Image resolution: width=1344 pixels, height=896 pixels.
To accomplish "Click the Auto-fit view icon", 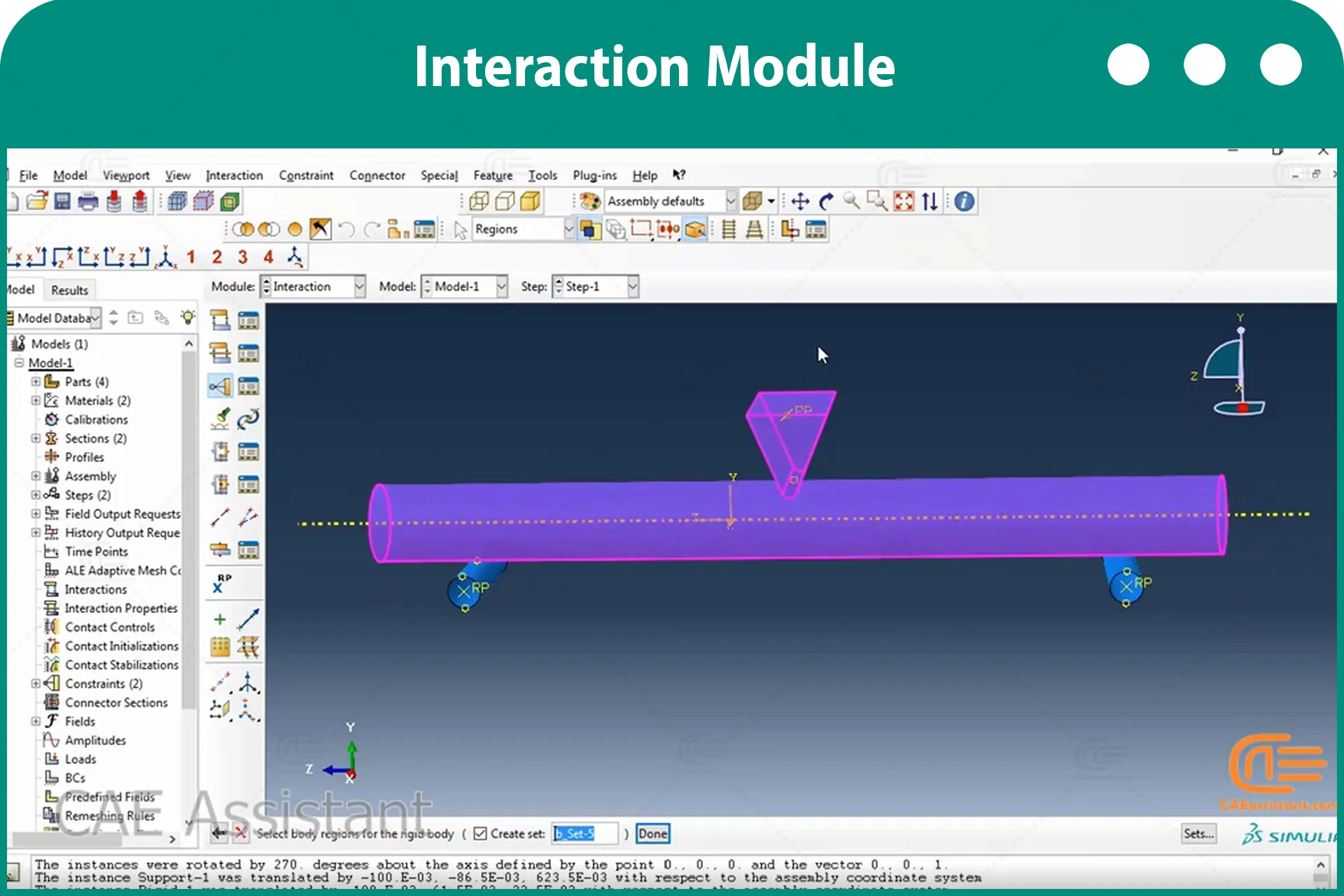I will point(904,202).
